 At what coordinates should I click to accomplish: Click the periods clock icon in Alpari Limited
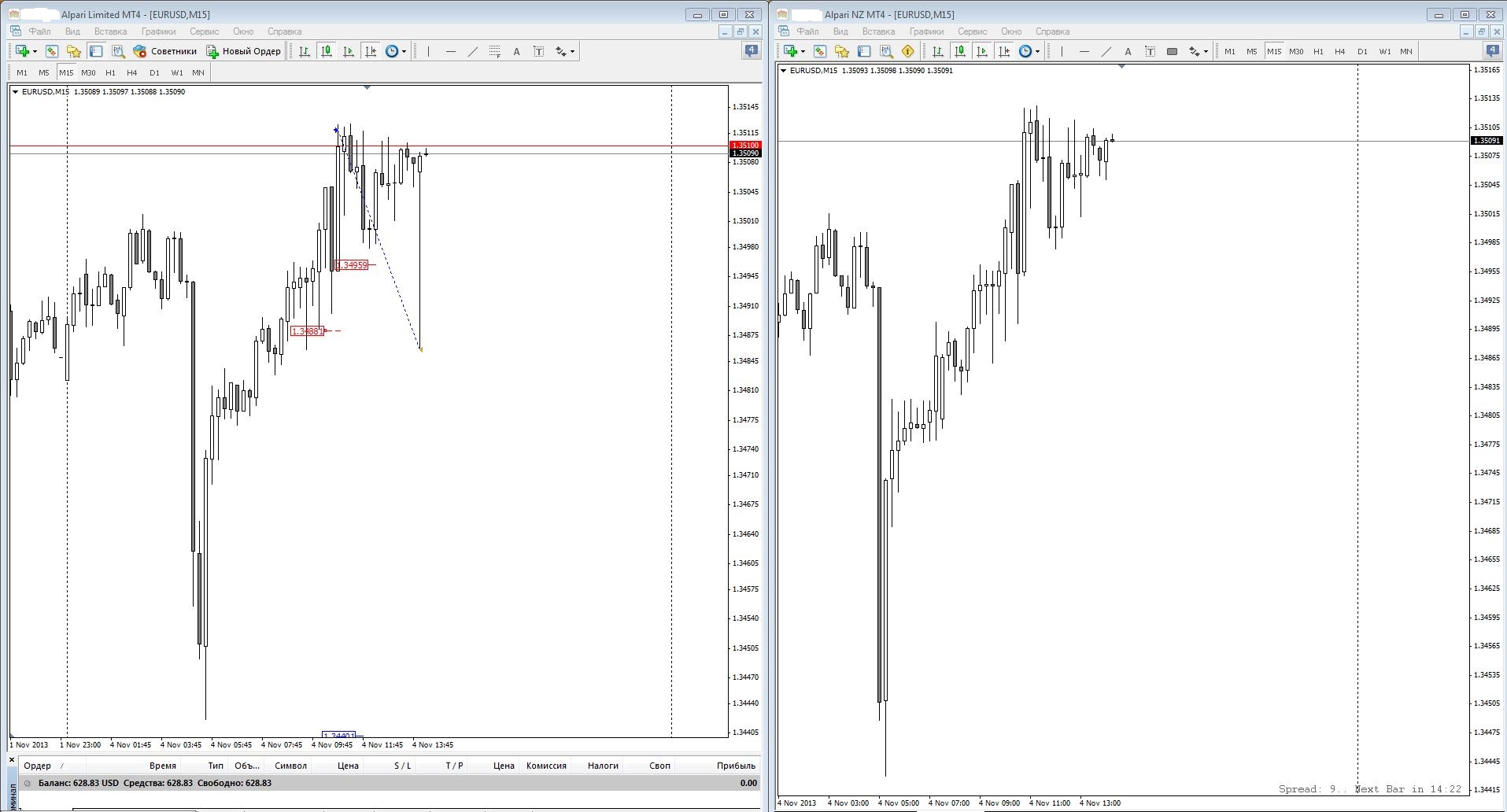pyautogui.click(x=392, y=51)
